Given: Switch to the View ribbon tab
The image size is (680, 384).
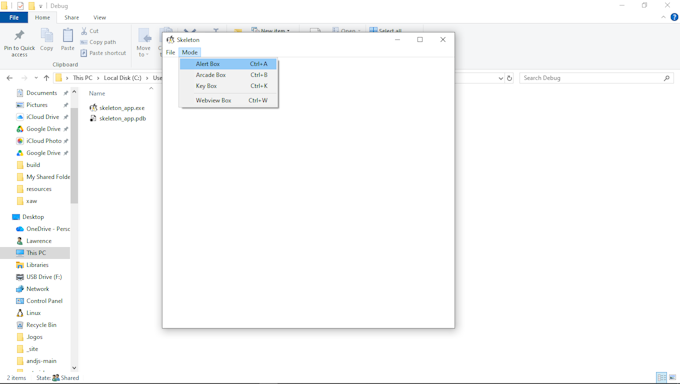Looking at the screenshot, I should pos(99,18).
